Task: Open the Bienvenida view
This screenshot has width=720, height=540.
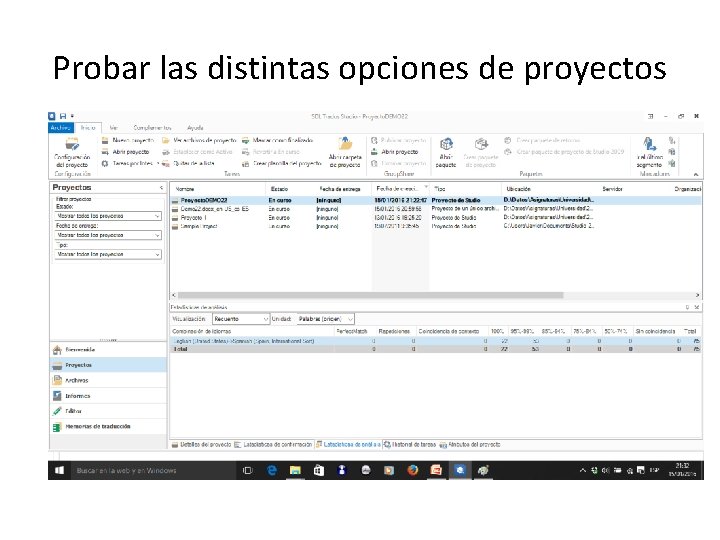Action: click(x=108, y=350)
